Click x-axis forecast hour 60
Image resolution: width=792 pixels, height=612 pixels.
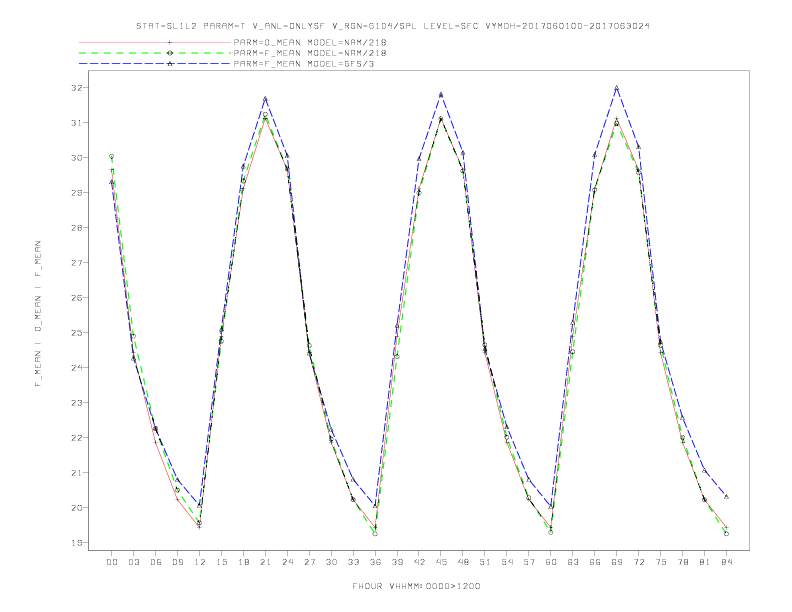pos(551,562)
